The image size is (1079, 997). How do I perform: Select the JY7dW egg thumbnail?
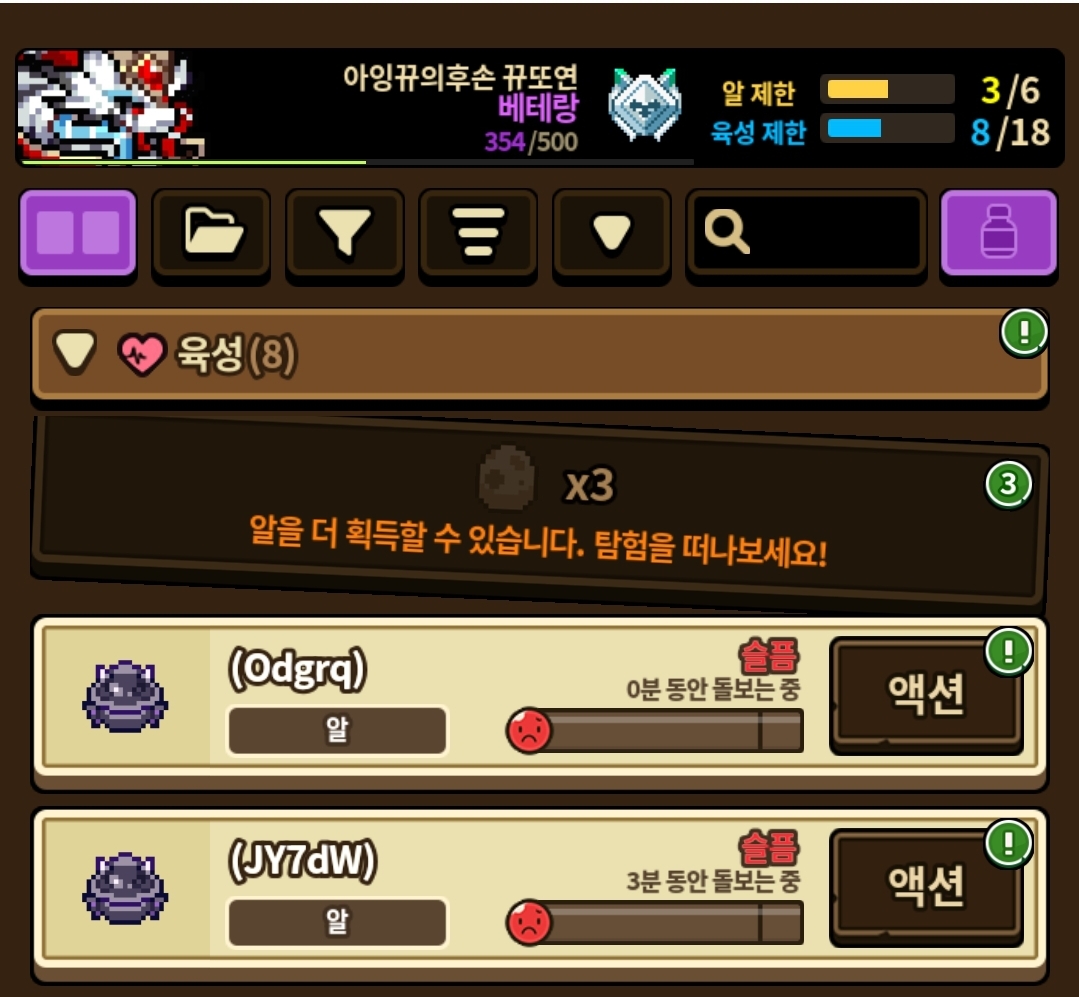[125, 888]
